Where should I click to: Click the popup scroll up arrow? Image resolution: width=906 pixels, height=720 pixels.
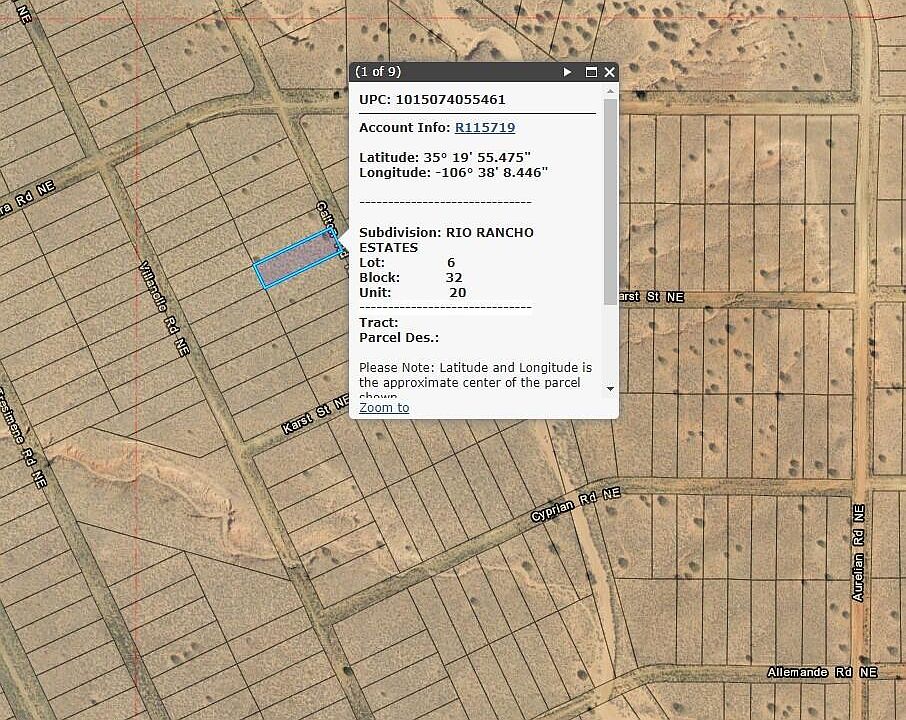610,91
